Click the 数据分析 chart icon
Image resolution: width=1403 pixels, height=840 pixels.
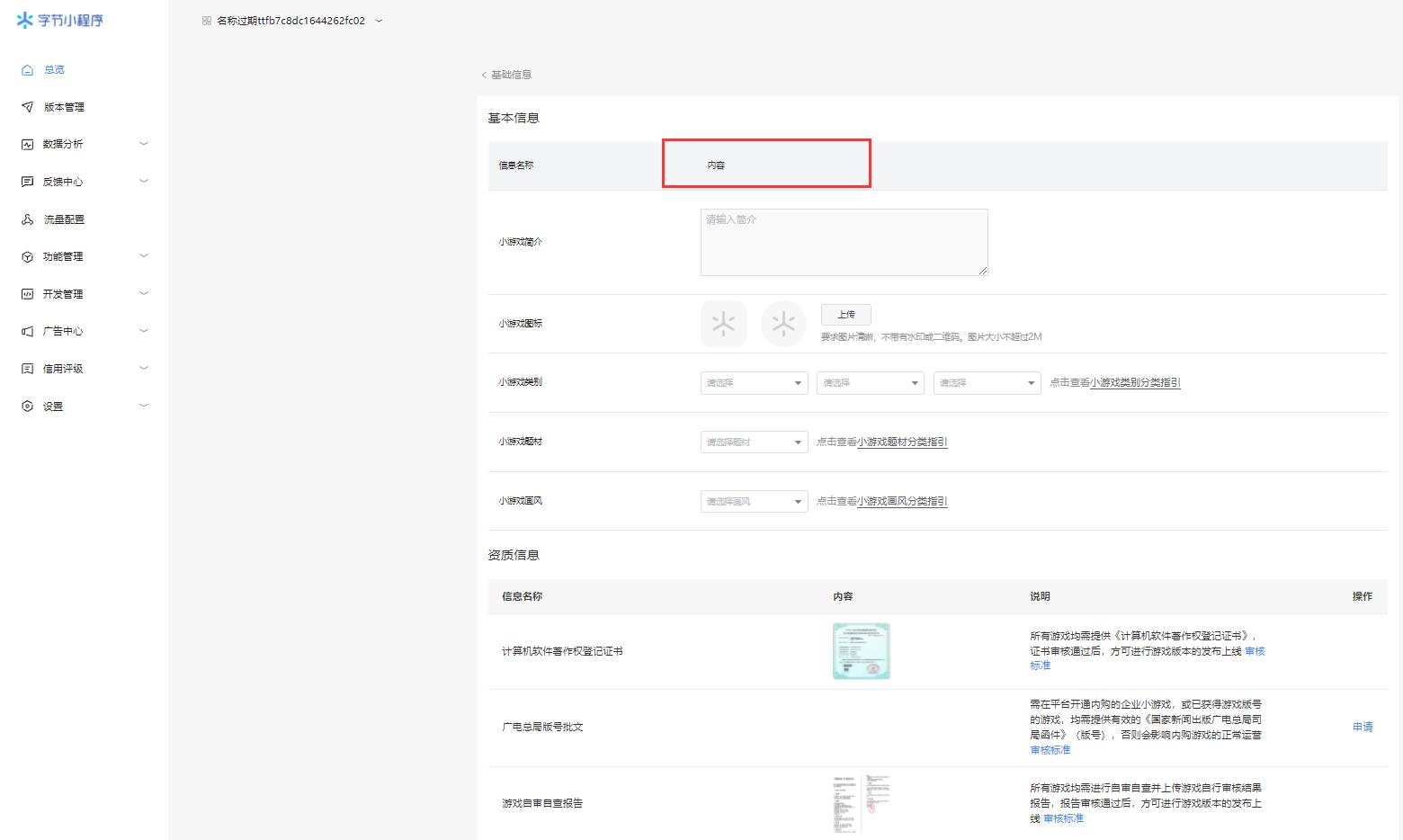point(28,144)
